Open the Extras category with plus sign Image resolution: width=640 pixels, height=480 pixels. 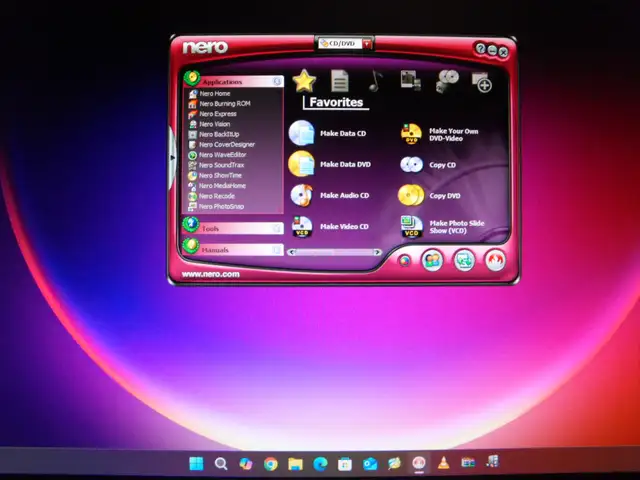[x=482, y=82]
